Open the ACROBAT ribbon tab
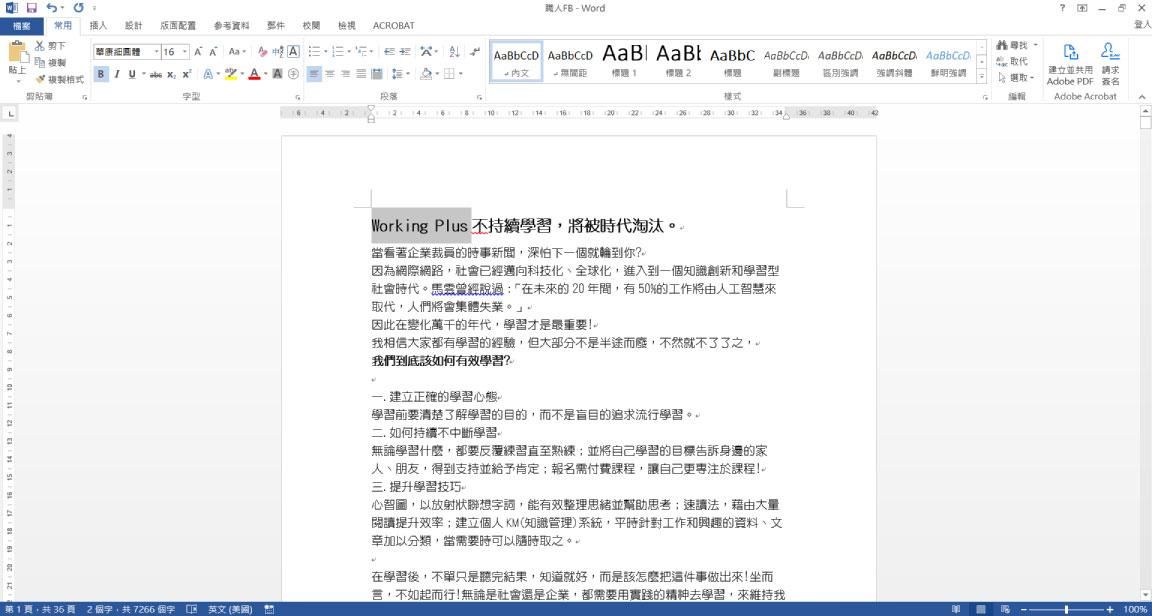The width and height of the screenshot is (1152, 616). point(393,25)
